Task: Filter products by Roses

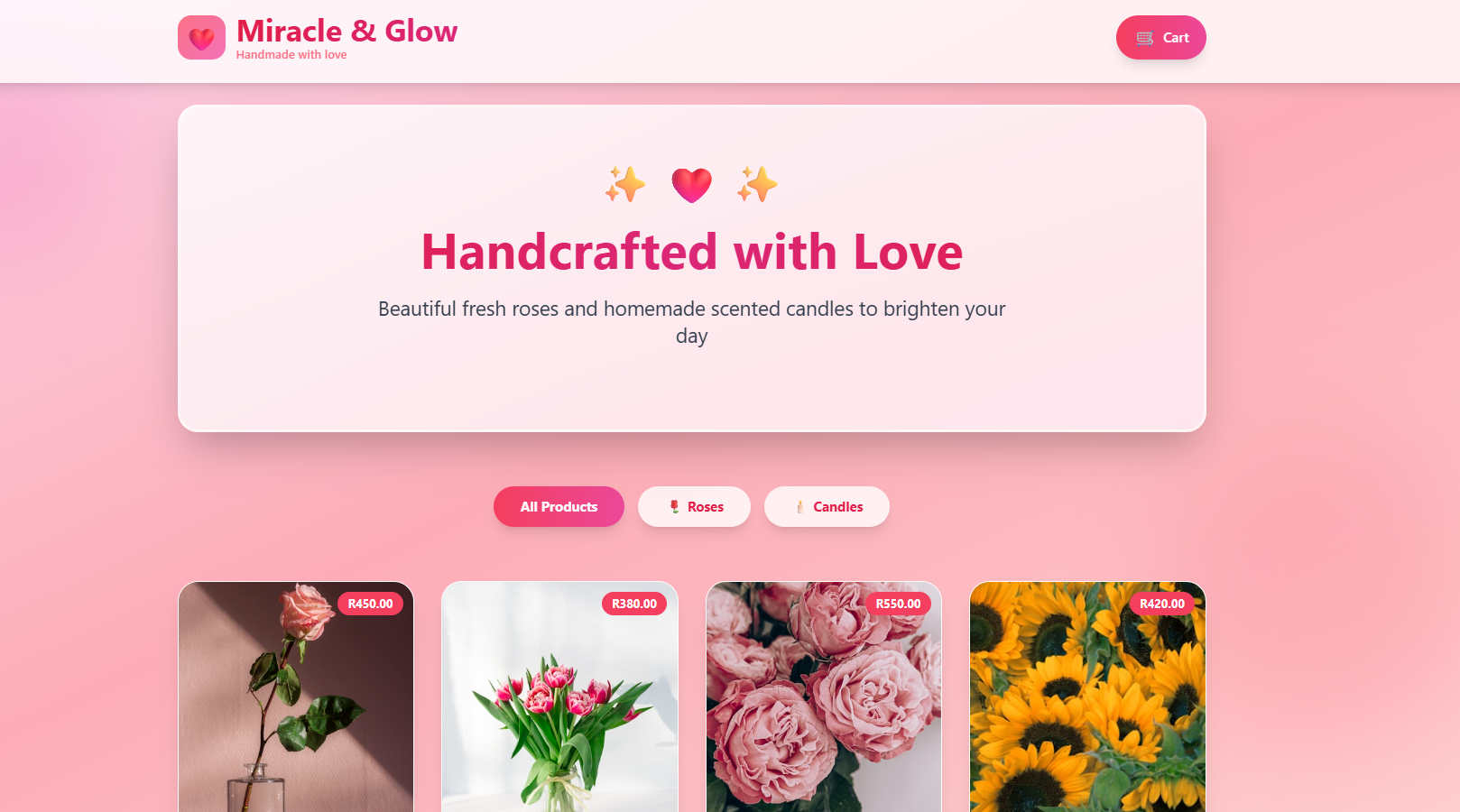Action: pos(694,507)
